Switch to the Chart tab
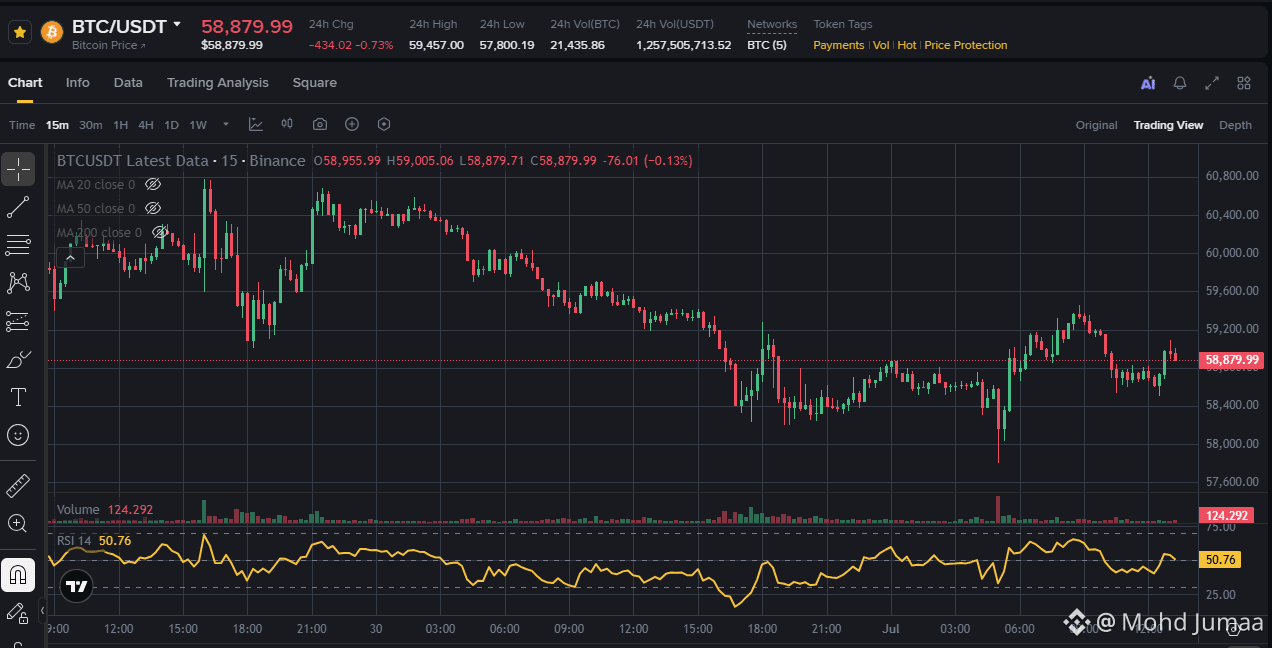 pyautogui.click(x=25, y=83)
